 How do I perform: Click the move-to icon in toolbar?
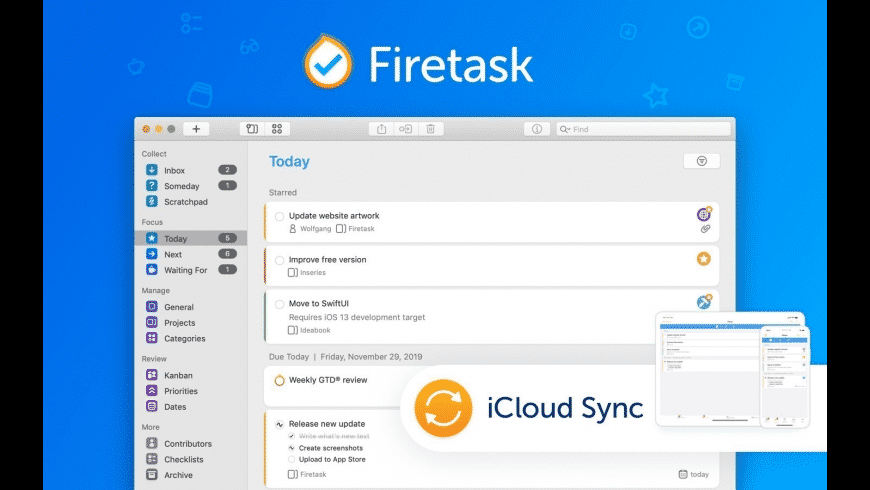pos(406,129)
